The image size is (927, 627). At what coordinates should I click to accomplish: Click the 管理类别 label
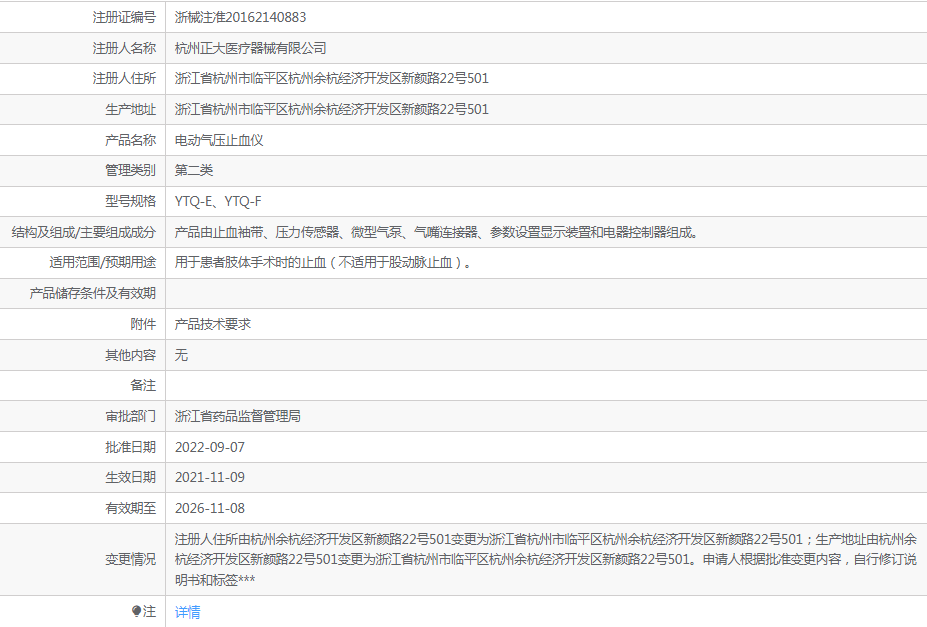click(131, 171)
